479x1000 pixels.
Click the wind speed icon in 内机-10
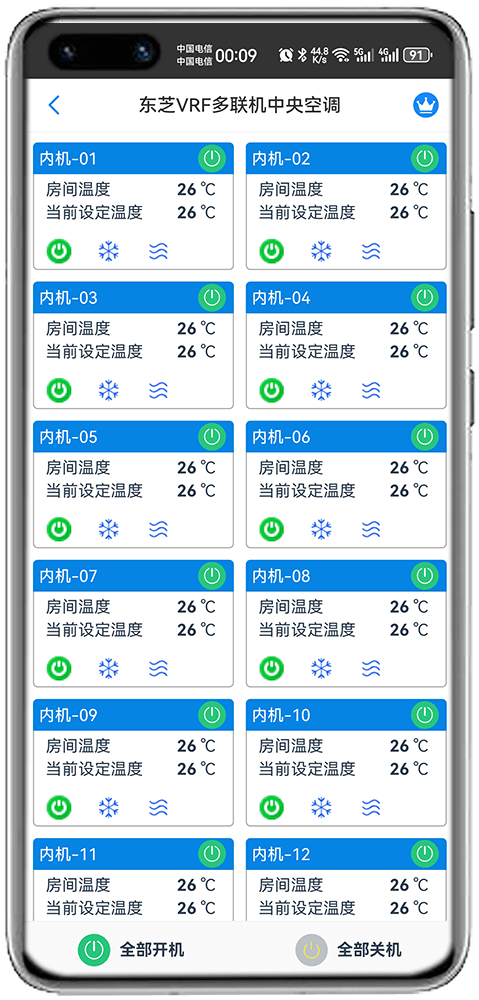[371, 807]
